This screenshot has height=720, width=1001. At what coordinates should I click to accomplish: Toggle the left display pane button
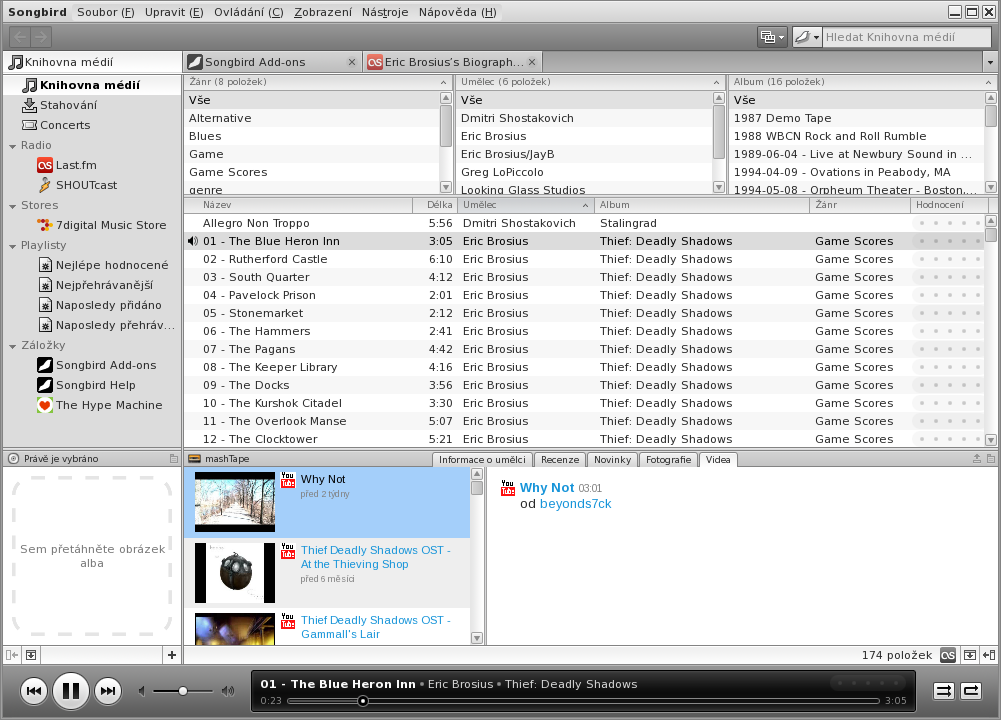[x=31, y=655]
